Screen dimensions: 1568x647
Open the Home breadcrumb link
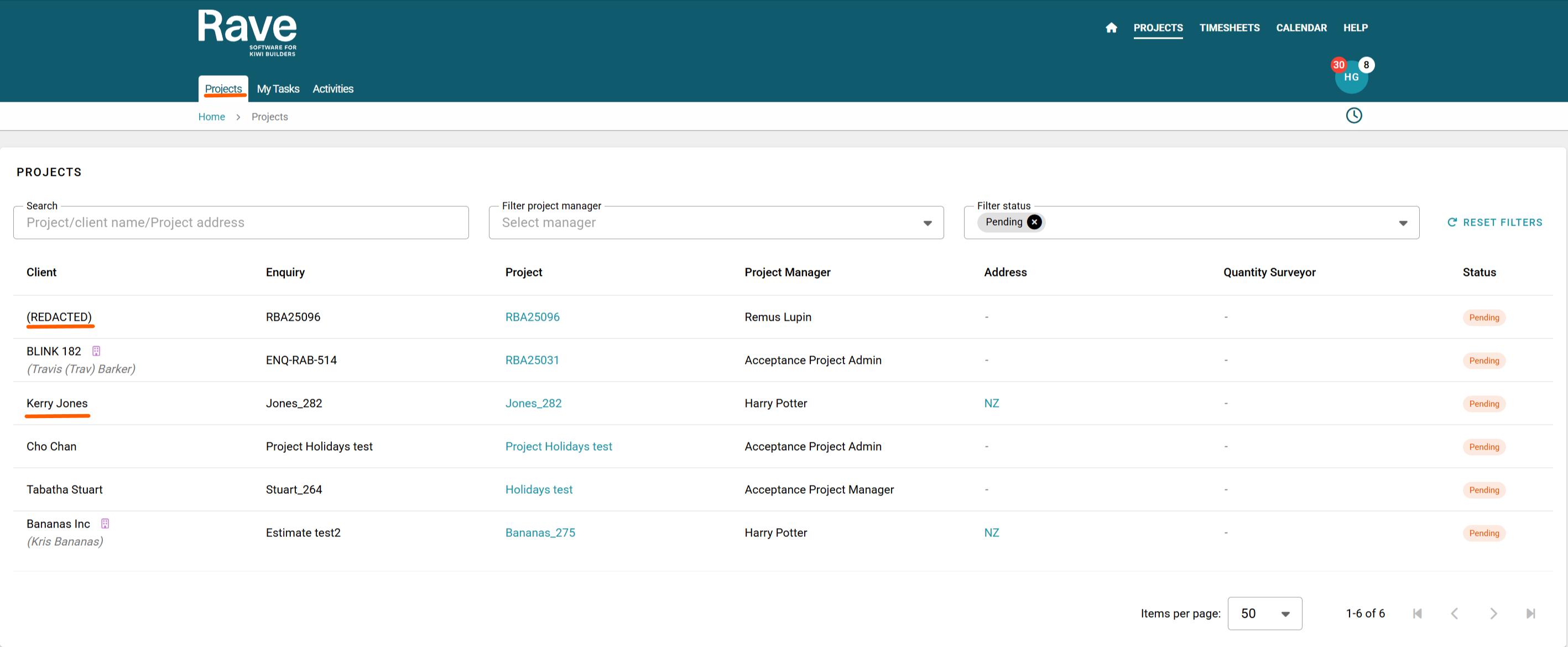pyautogui.click(x=211, y=117)
